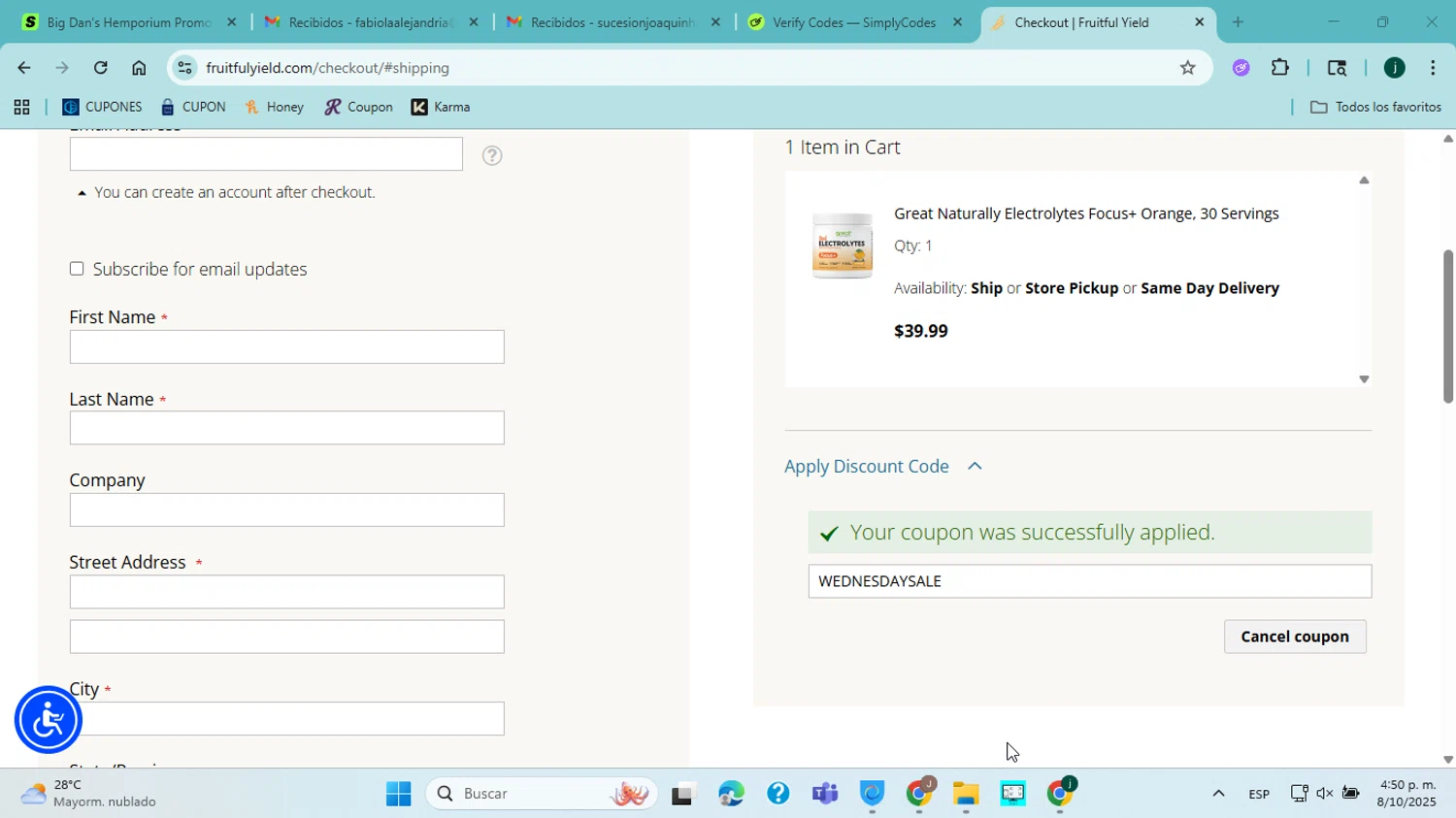Click the Company field
The image size is (1456, 818).
click(x=286, y=509)
